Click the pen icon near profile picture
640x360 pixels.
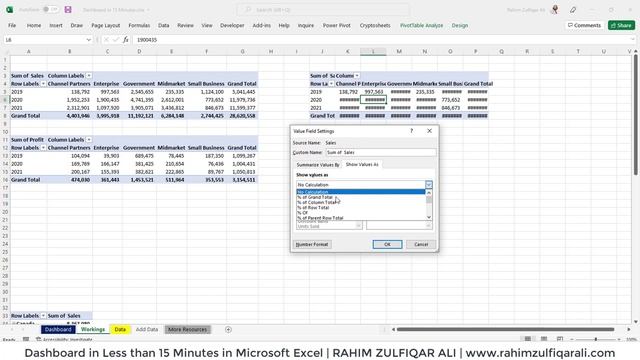(x=573, y=9)
